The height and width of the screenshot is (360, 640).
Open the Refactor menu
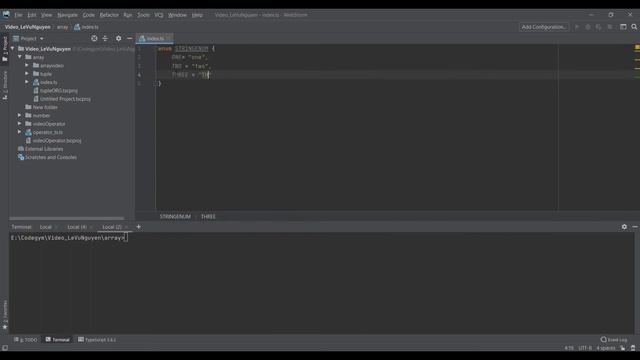click(x=109, y=15)
